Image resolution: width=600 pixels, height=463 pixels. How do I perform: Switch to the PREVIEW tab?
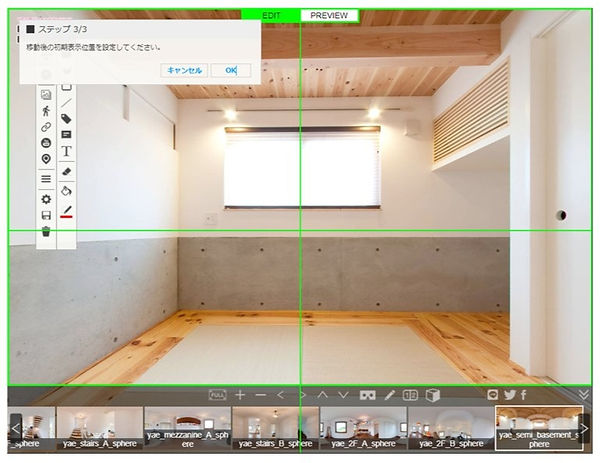[329, 16]
